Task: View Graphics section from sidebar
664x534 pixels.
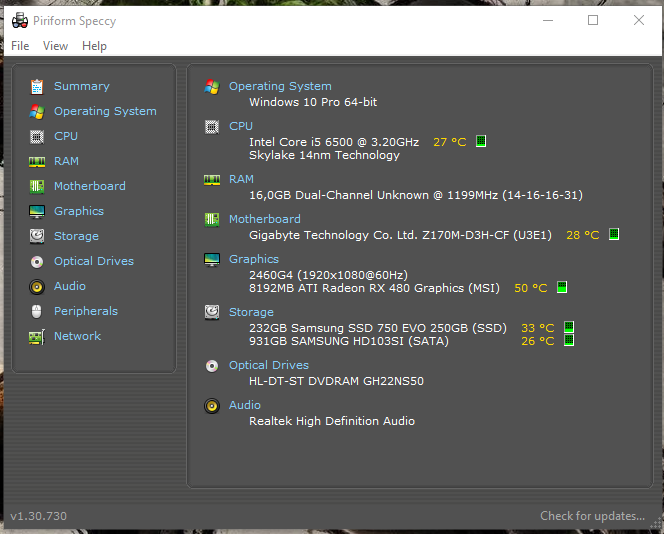Action: [78, 211]
